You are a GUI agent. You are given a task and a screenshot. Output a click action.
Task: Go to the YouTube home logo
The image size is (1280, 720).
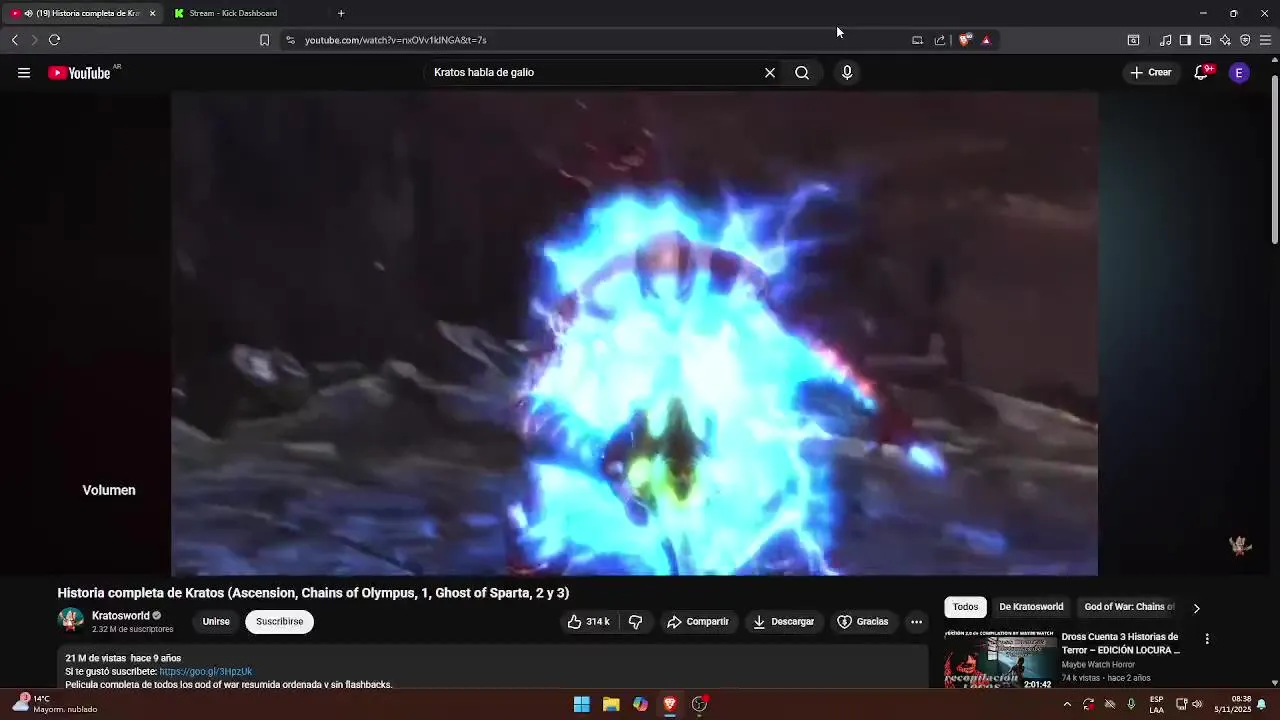tap(79, 73)
